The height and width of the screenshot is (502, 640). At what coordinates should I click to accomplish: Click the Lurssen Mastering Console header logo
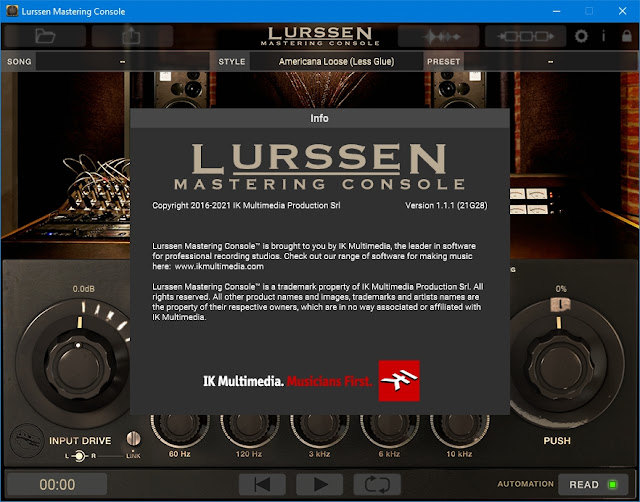point(320,36)
